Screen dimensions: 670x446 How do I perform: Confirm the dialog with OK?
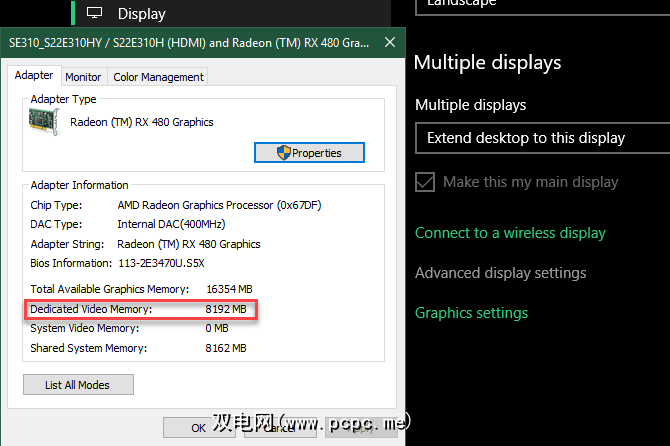tap(199, 428)
